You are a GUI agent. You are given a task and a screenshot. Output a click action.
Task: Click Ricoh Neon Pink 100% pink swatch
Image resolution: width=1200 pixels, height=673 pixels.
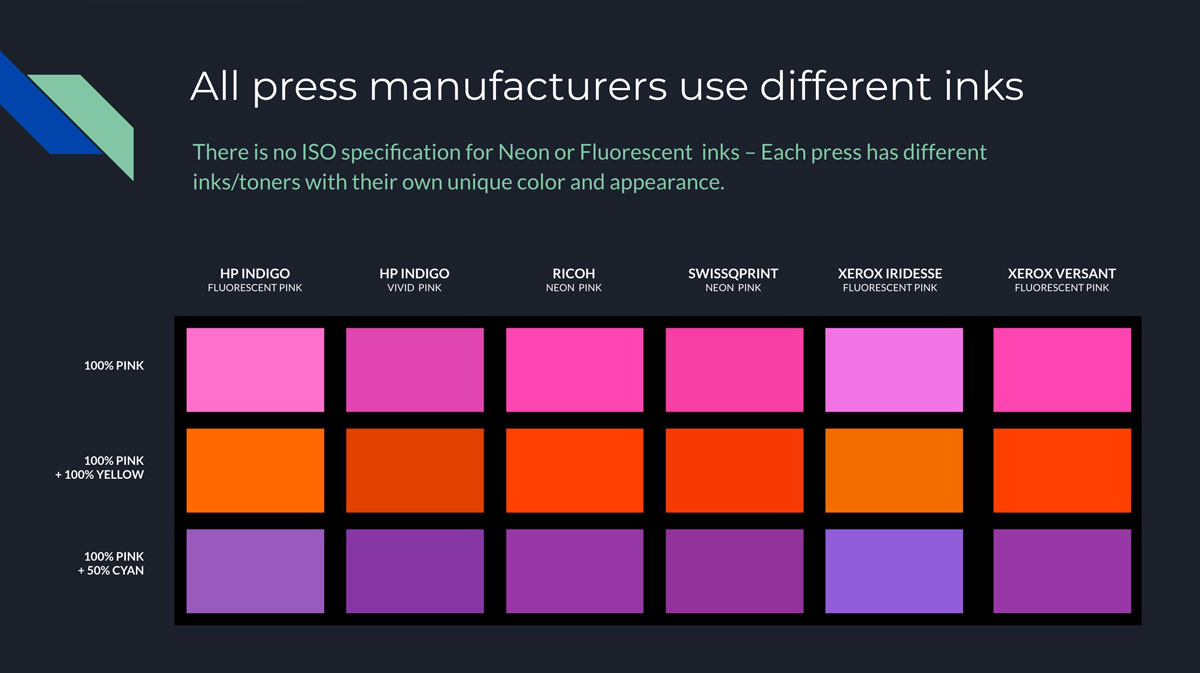click(575, 370)
